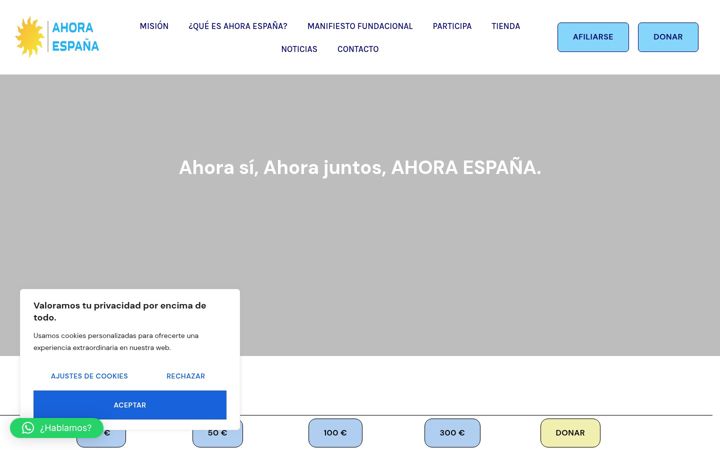Image resolution: width=720 pixels, height=450 pixels.
Task: Go to ¿Qué es Ahora España? page
Action: (x=238, y=26)
